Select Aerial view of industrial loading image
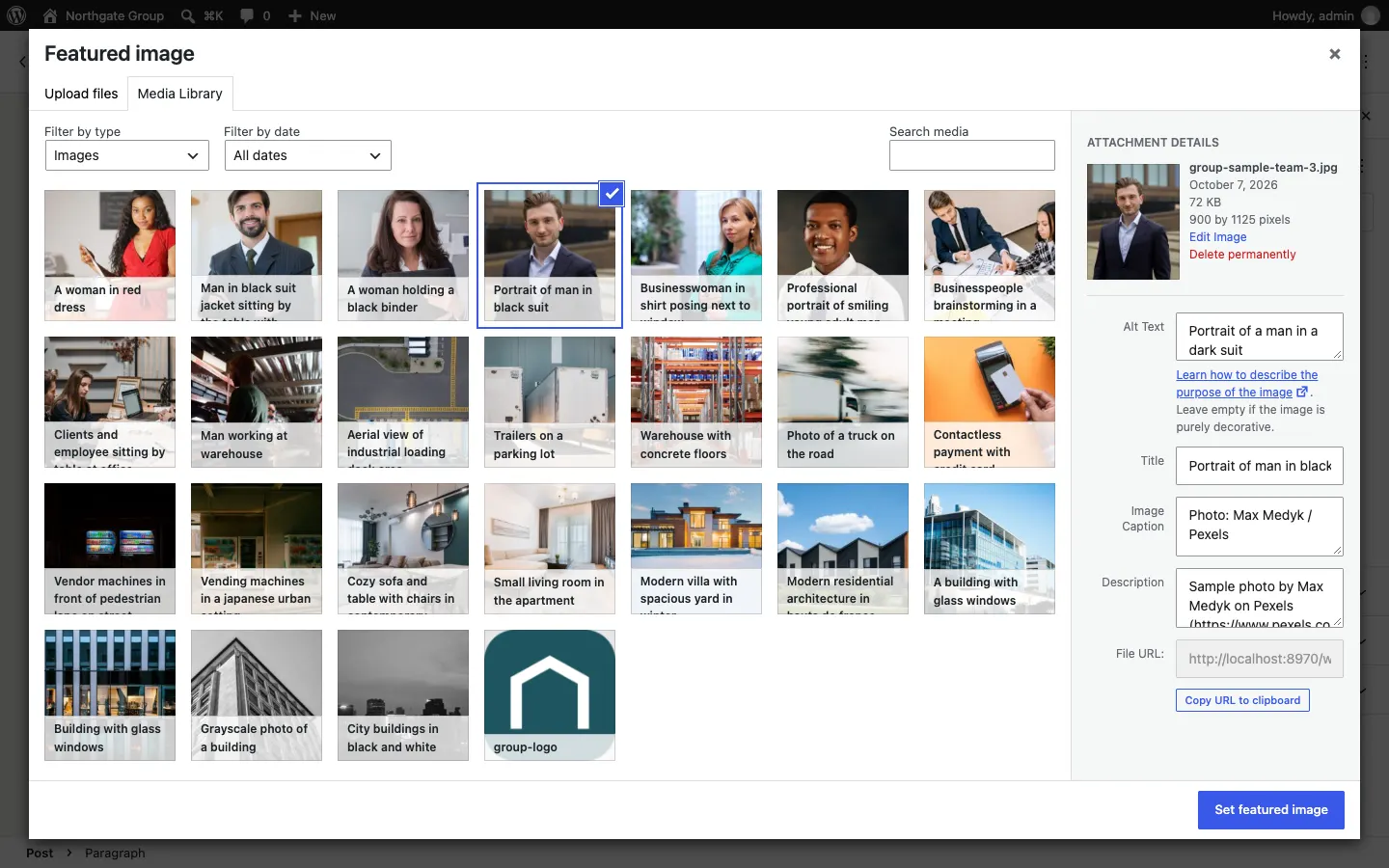The height and width of the screenshot is (868, 1389). (403, 402)
